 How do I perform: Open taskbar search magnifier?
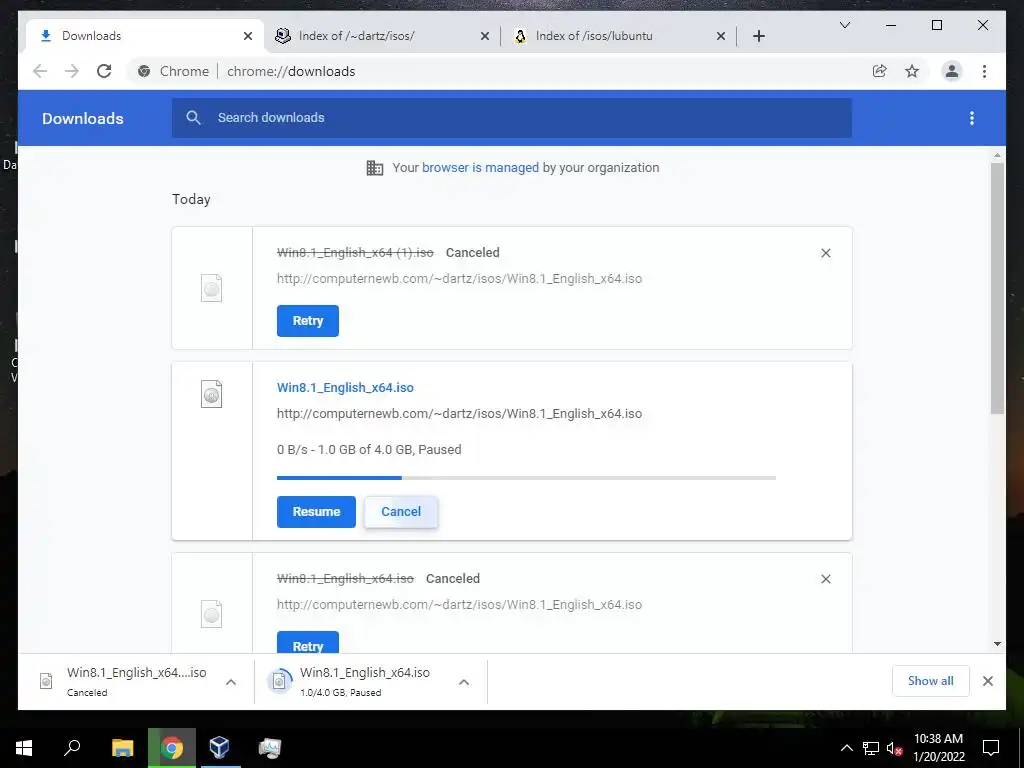point(72,748)
